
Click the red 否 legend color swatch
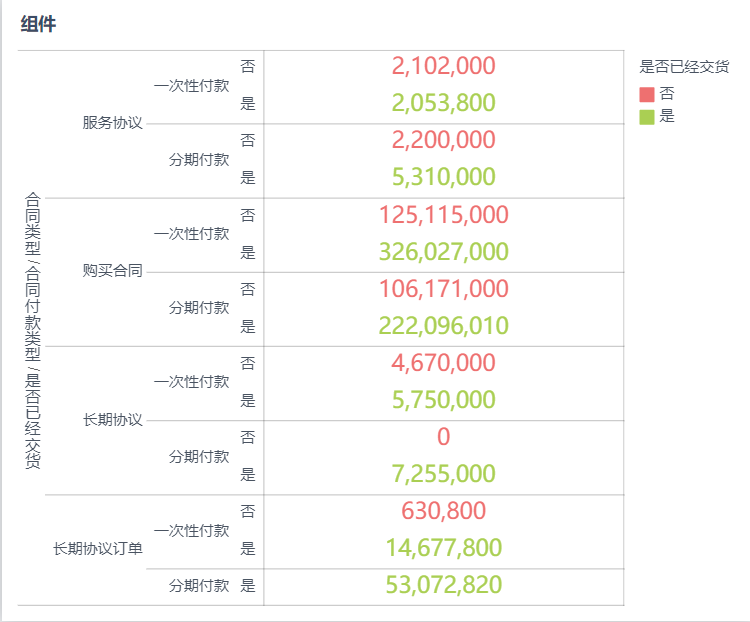click(647, 94)
